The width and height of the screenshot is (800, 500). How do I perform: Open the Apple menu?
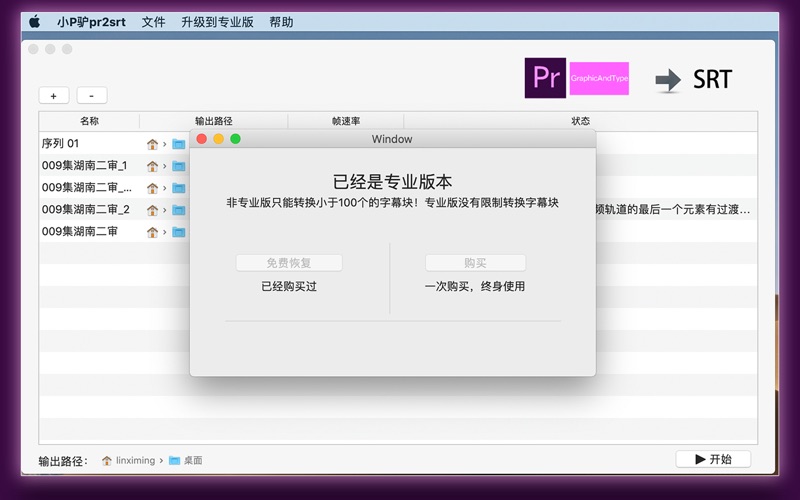tap(35, 22)
